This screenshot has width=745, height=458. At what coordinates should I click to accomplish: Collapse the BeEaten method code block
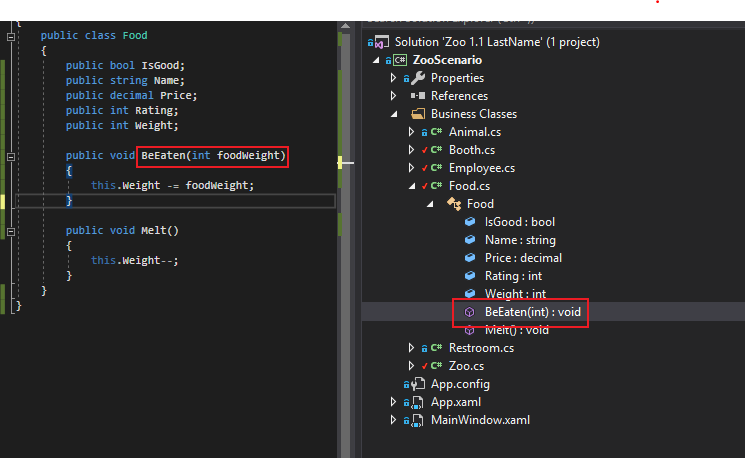10,156
